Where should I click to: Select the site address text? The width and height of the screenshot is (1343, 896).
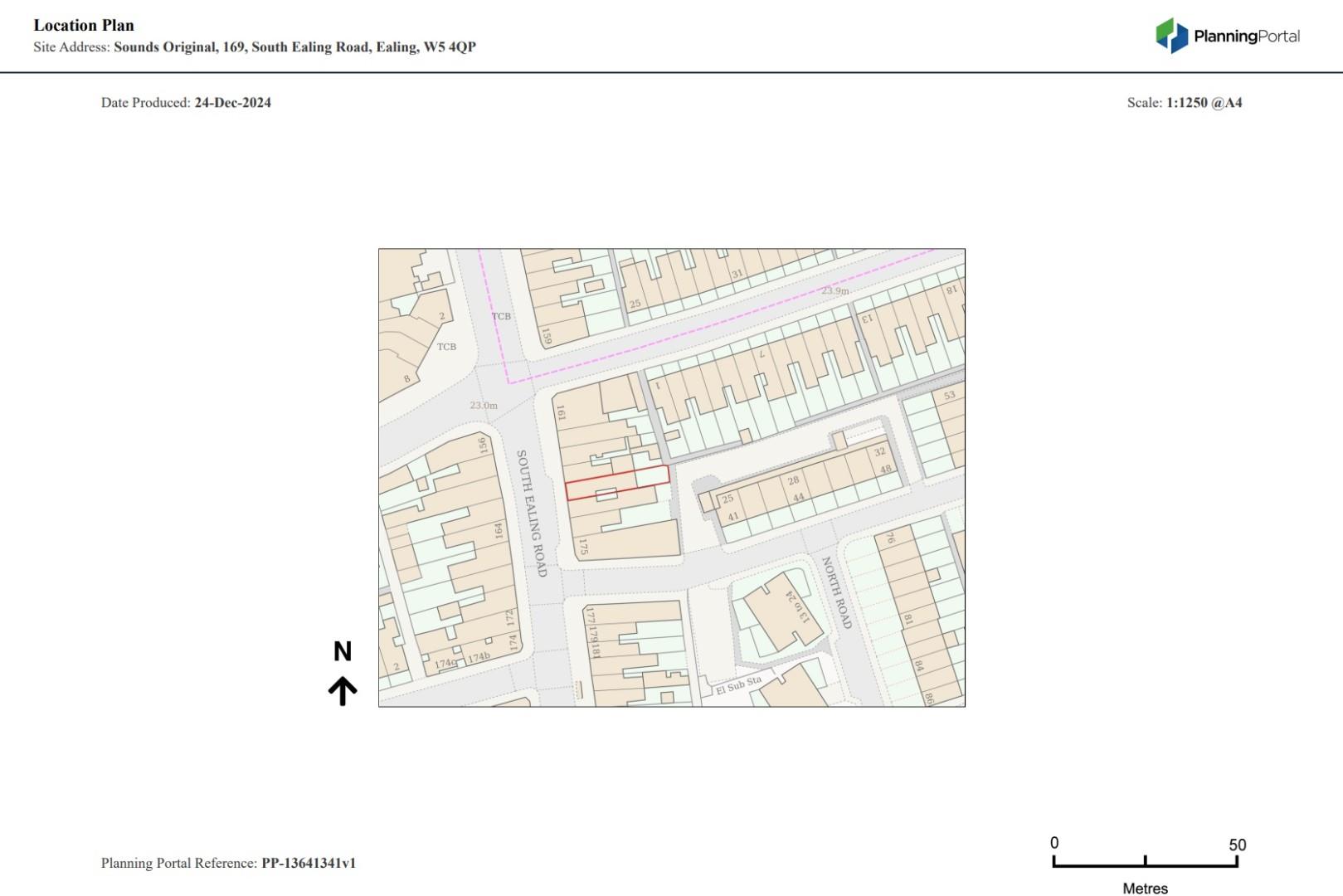click(x=294, y=47)
